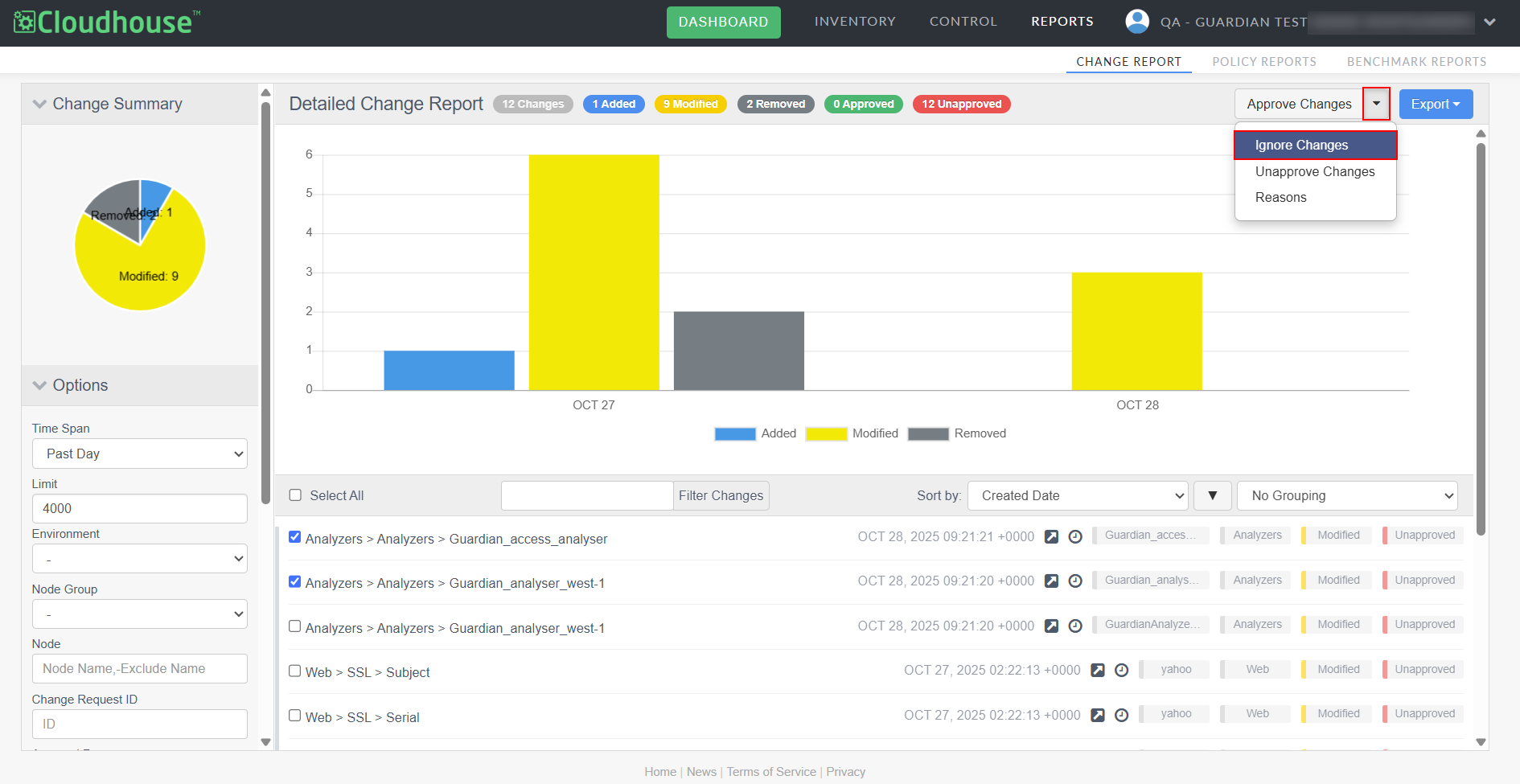Screen dimensions: 1520x784
Task: Click the yellow Modified legend swatch
Action: 826,434
